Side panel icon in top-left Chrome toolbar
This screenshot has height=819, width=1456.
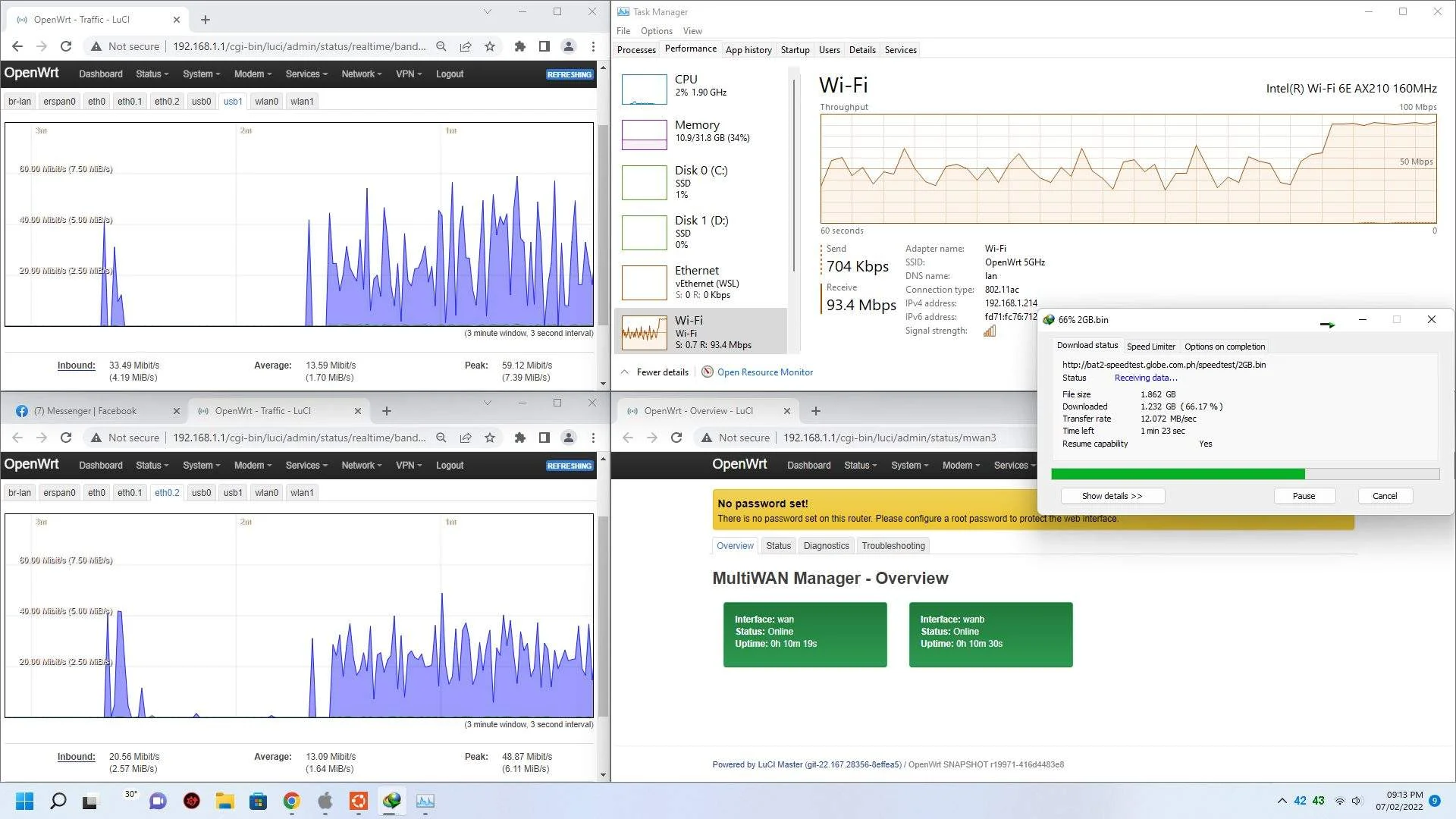(x=544, y=46)
